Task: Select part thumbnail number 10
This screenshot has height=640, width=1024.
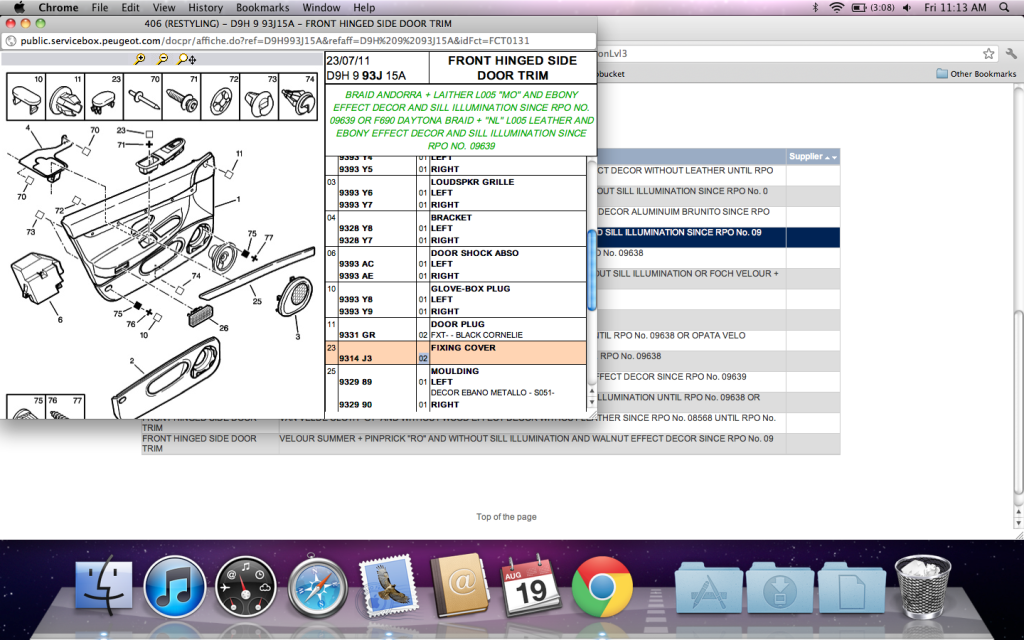Action: tap(26, 97)
